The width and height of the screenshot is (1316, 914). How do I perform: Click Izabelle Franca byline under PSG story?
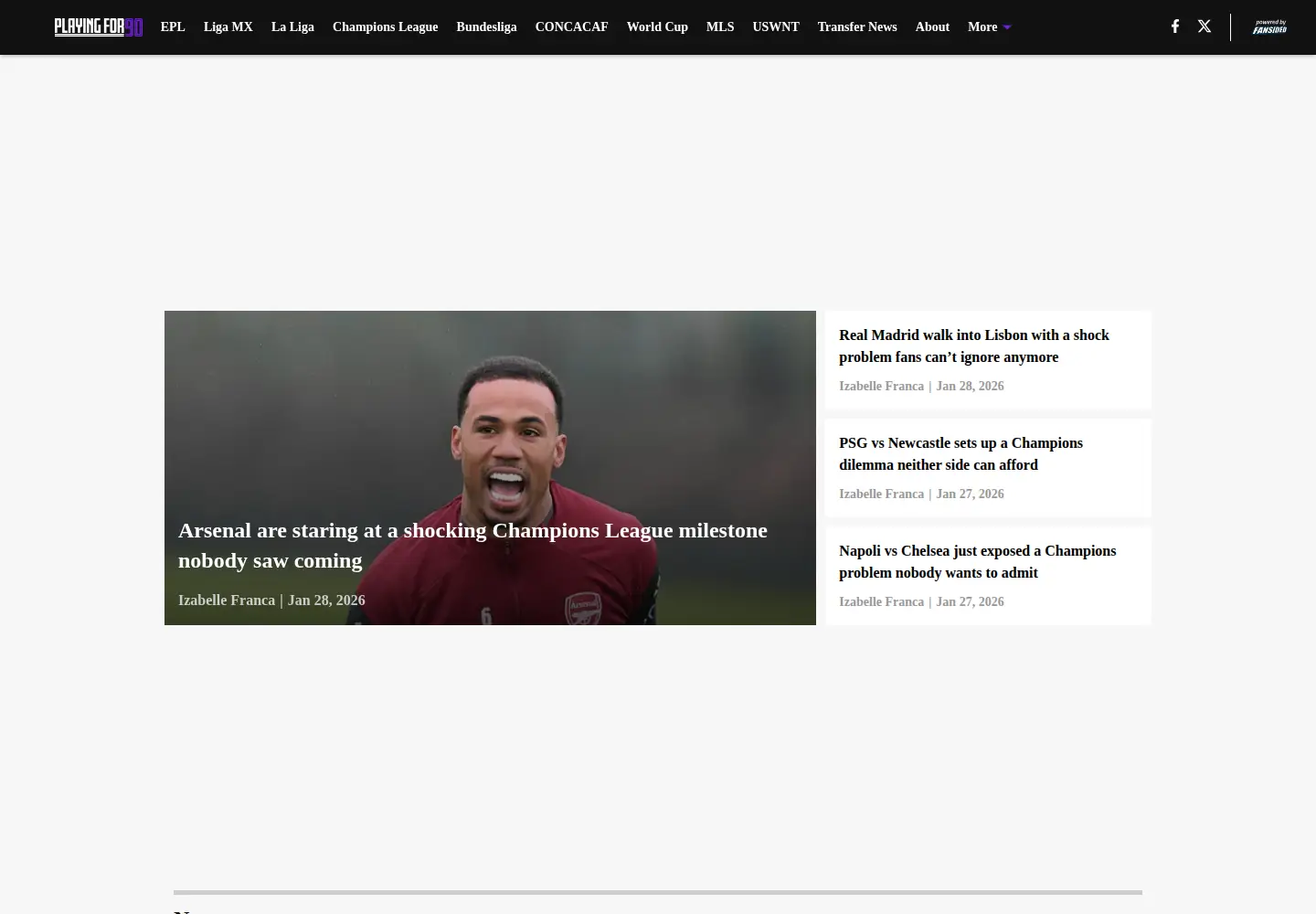point(881,494)
